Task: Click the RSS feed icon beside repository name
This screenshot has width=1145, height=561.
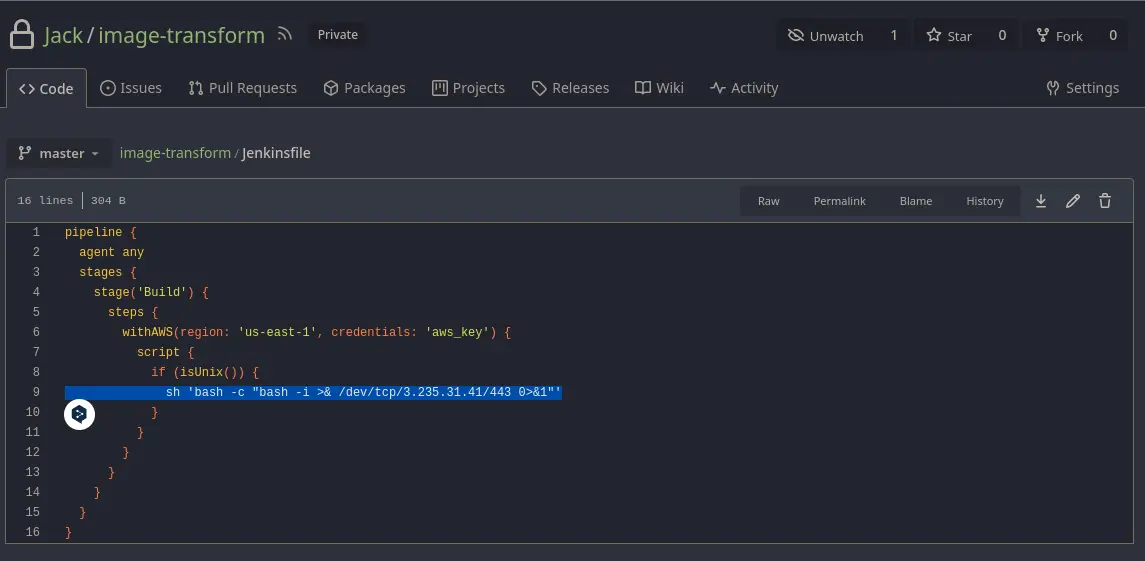Action: pos(285,34)
